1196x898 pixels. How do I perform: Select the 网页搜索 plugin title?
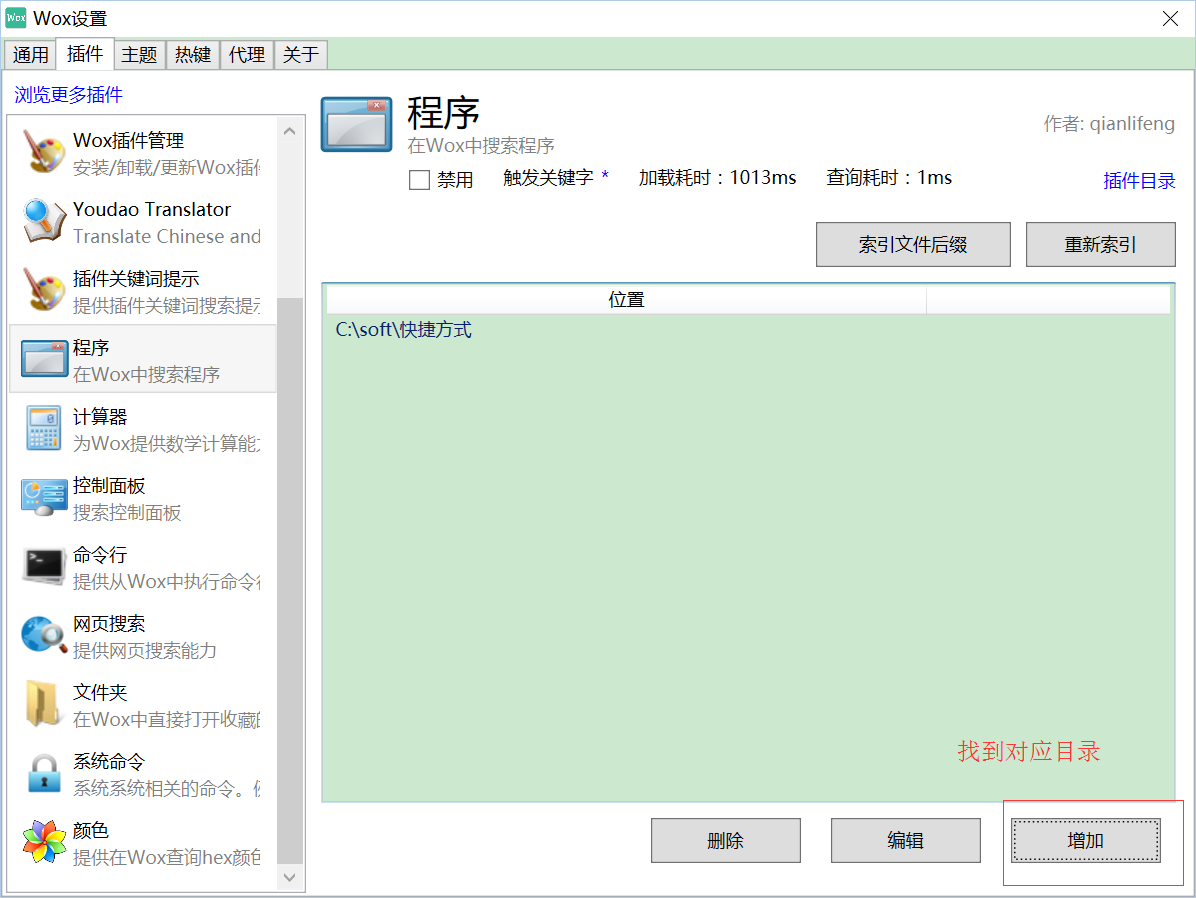click(x=109, y=624)
